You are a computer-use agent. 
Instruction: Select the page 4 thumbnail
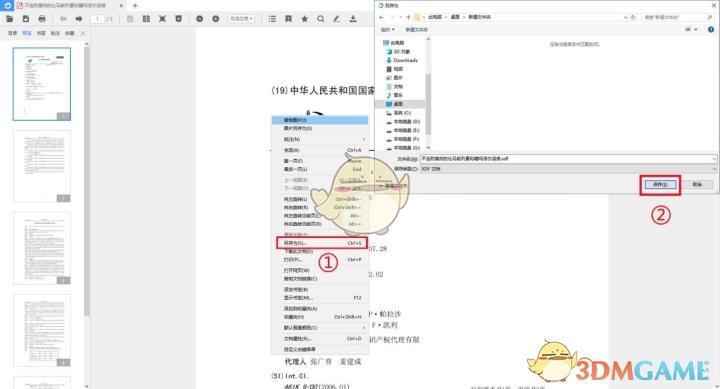point(42,331)
